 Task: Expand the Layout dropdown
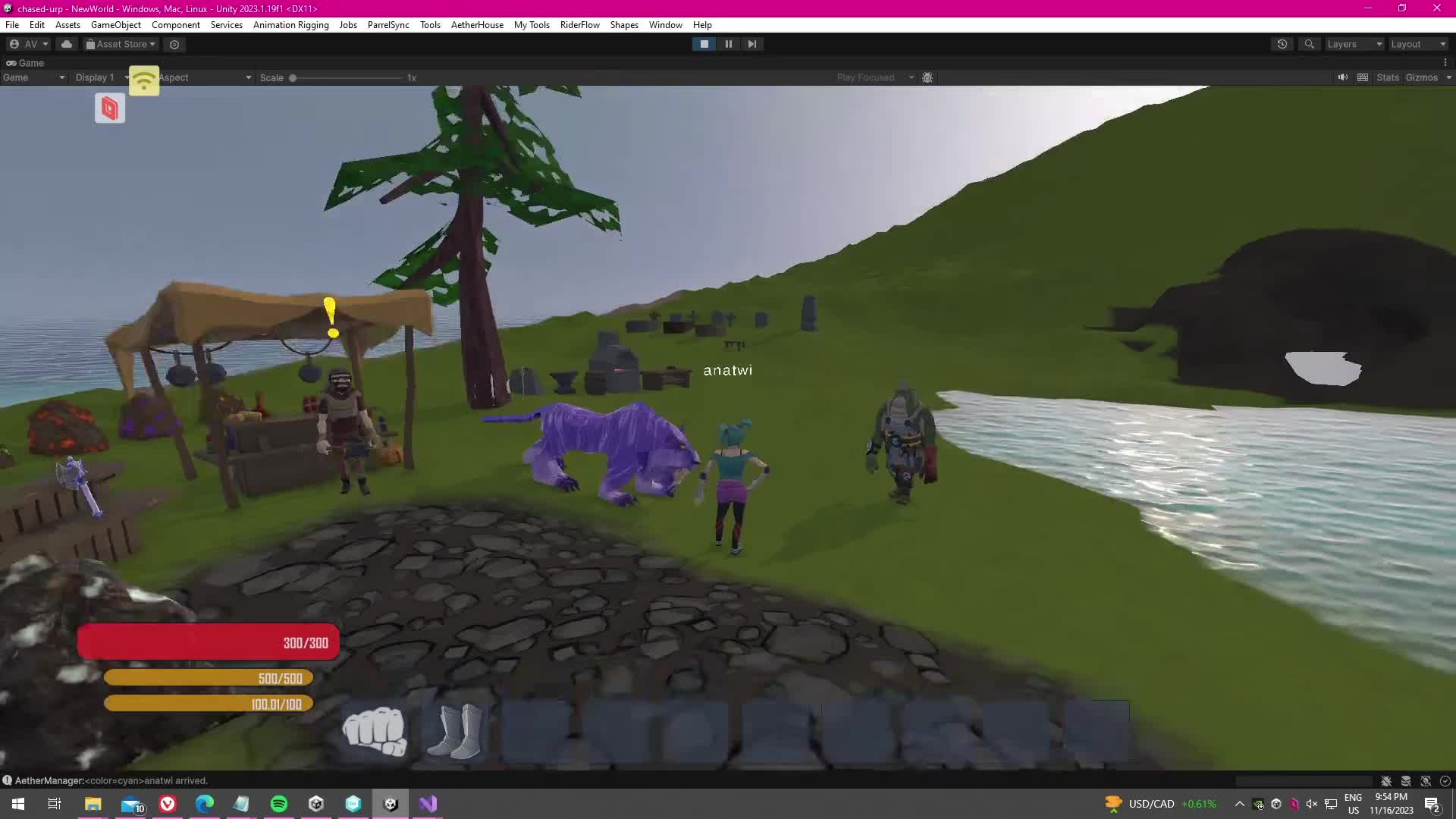point(1418,44)
